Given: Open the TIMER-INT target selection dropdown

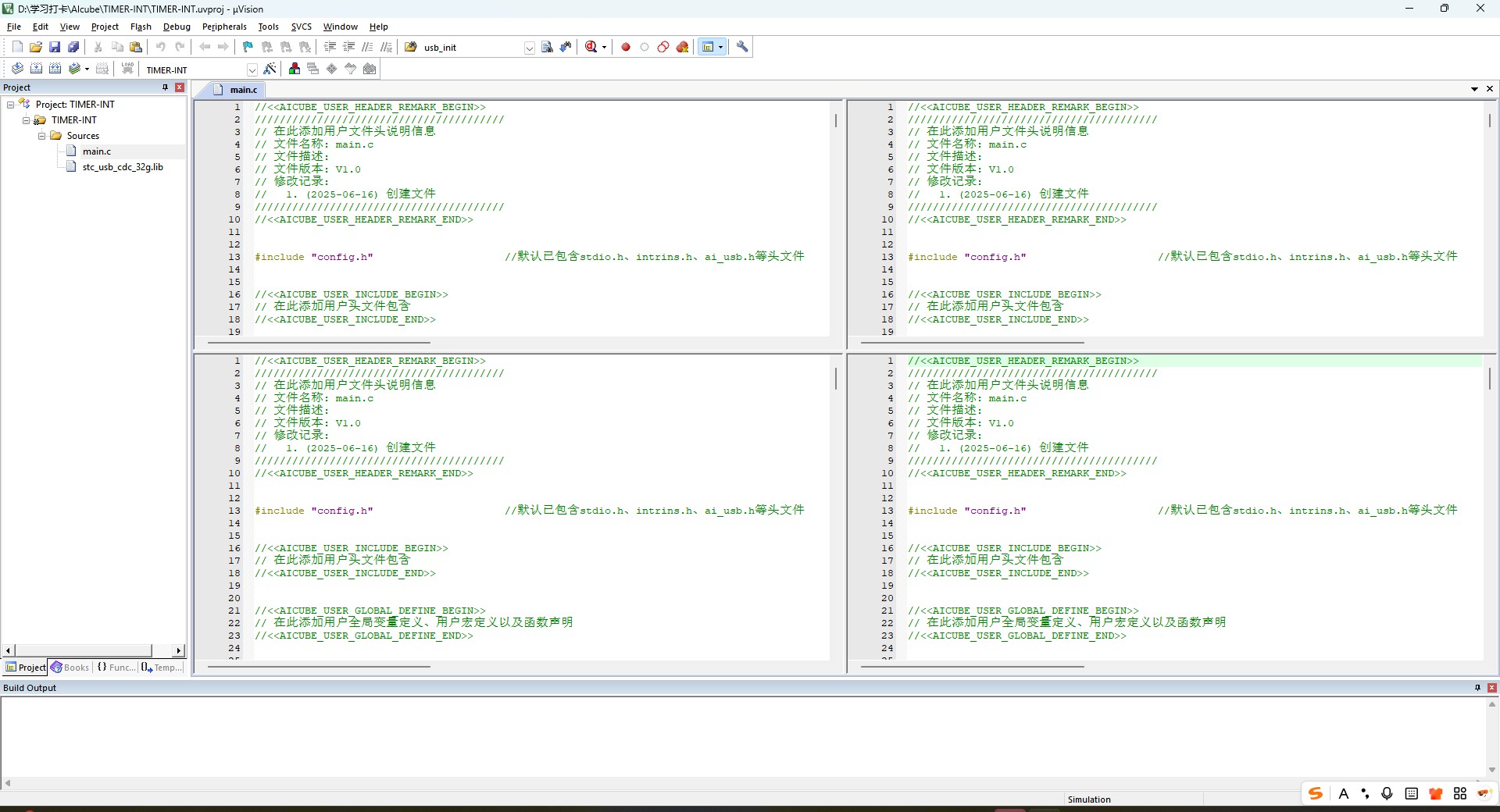Looking at the screenshot, I should tap(252, 69).
